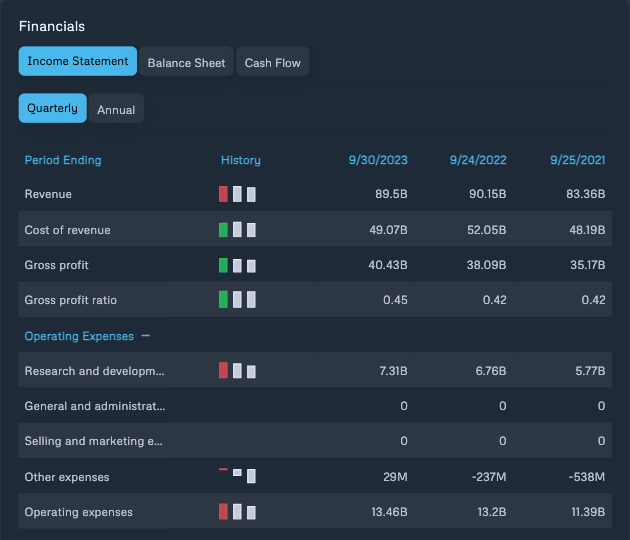630x540 pixels.
Task: Toggle to Annual period view
Action: pos(116,109)
